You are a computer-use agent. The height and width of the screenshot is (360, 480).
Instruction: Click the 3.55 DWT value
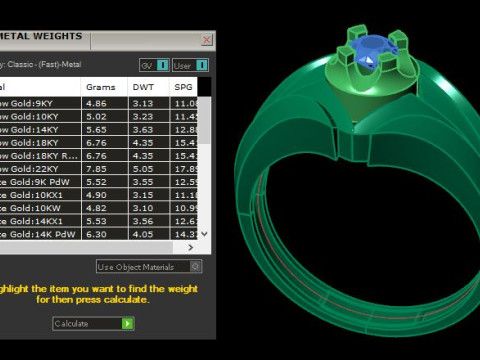coord(143,182)
